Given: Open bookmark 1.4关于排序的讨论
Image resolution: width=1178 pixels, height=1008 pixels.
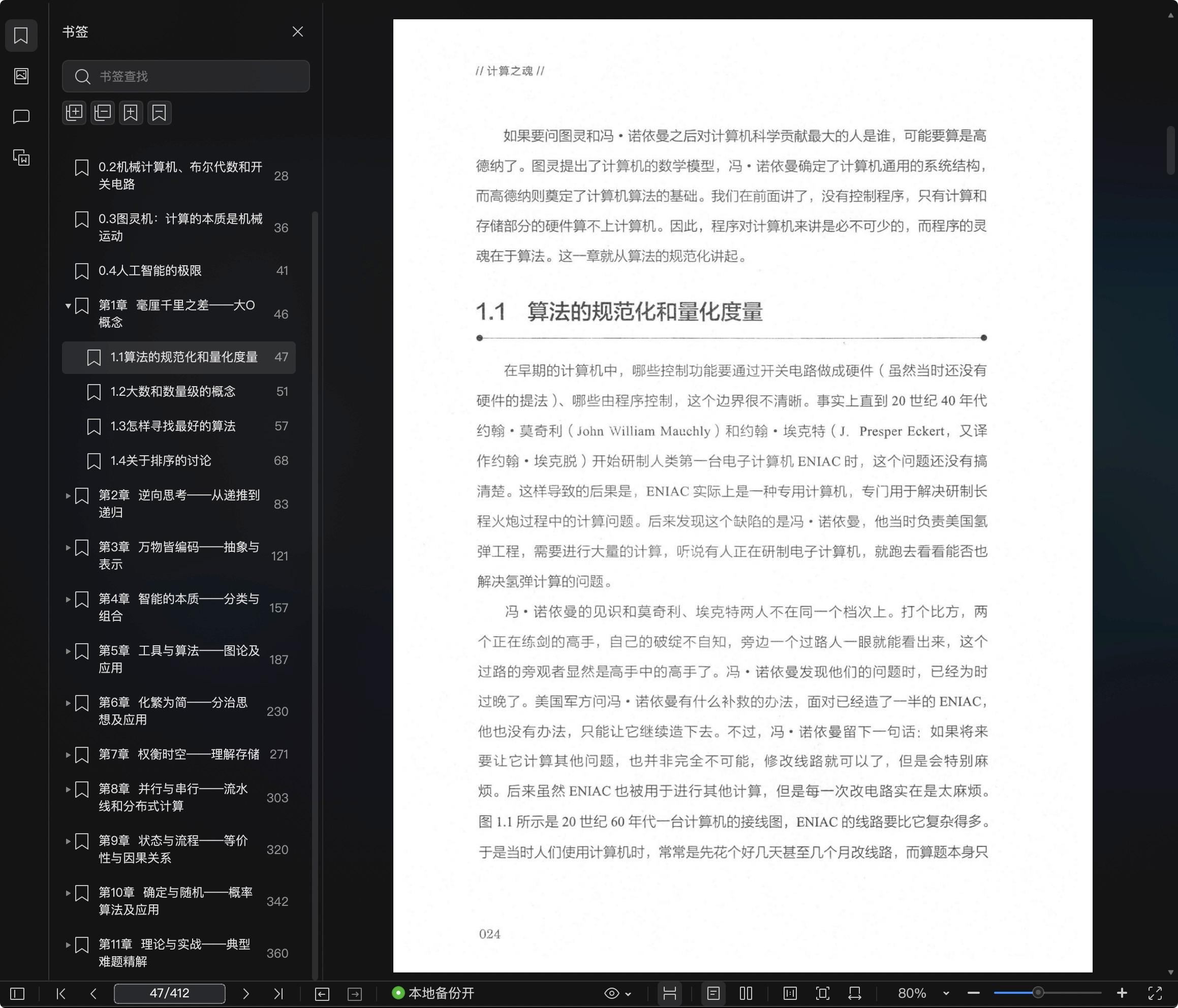Looking at the screenshot, I should click(178, 461).
